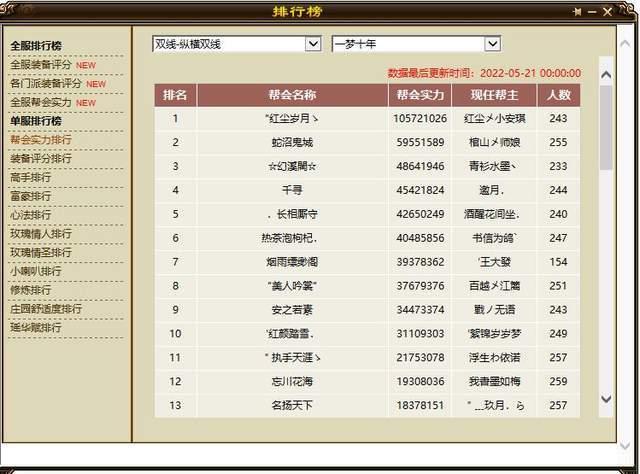Click guild leader 我寄墨如梅
Screen dimensions: 640x474
[x=494, y=382]
